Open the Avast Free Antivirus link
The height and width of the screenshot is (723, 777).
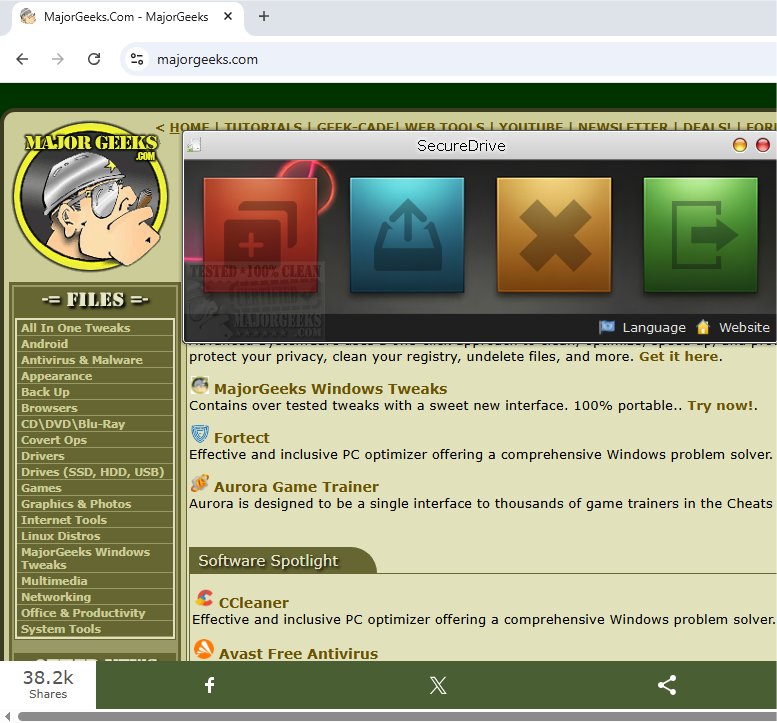tap(298, 654)
